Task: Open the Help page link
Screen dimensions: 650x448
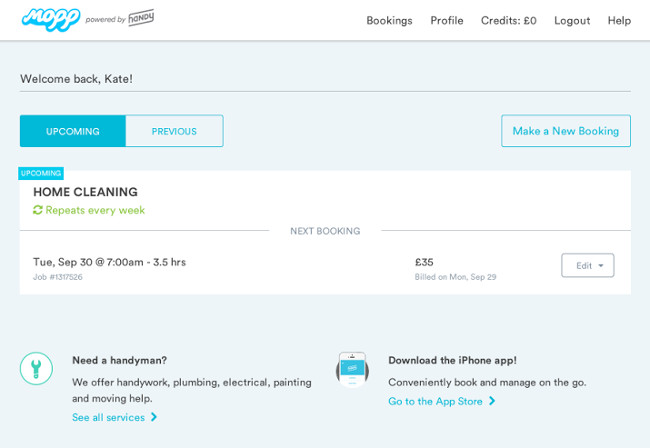Action: point(619,20)
